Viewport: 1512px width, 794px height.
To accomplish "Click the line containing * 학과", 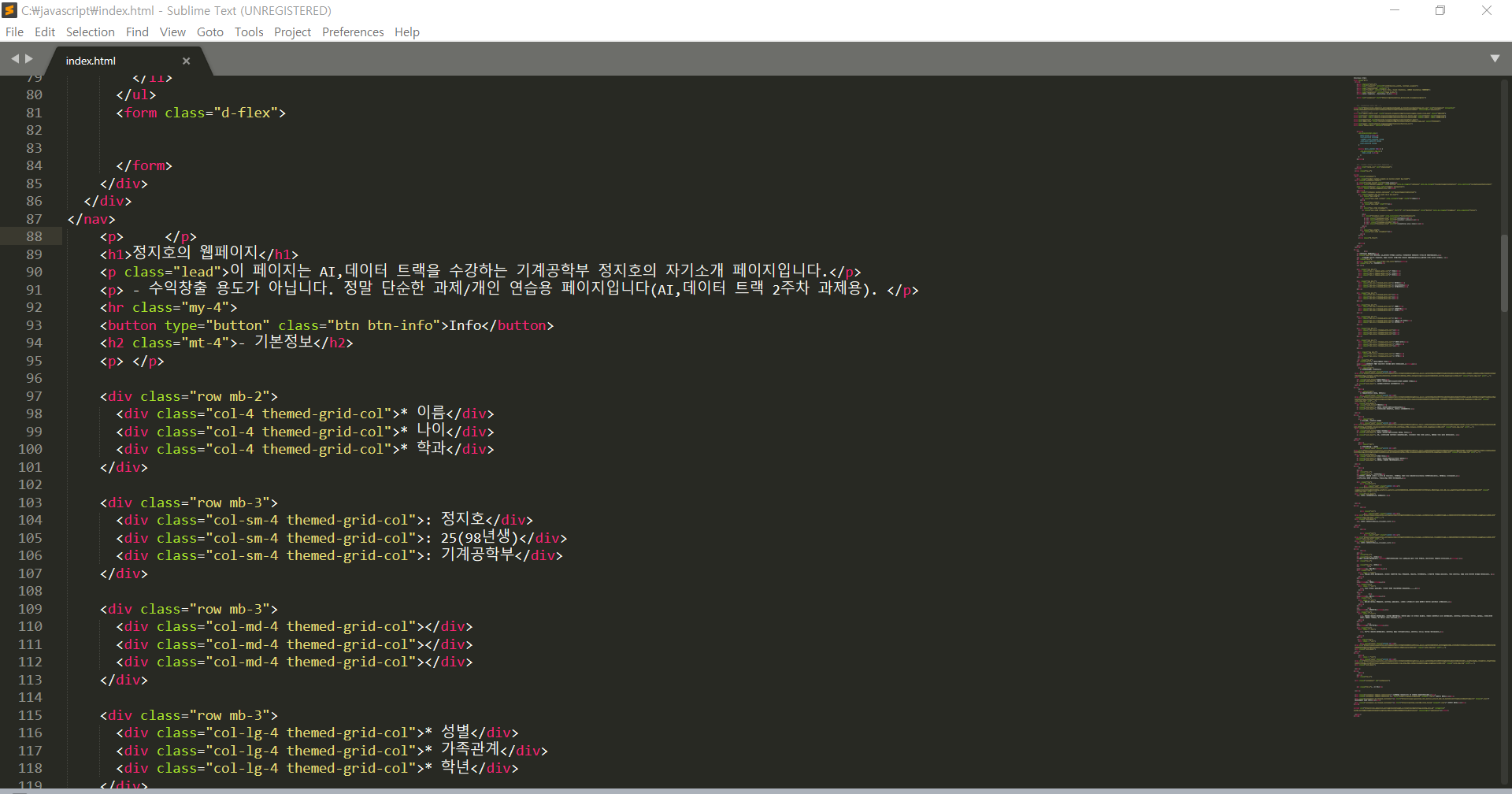I will (306, 449).
